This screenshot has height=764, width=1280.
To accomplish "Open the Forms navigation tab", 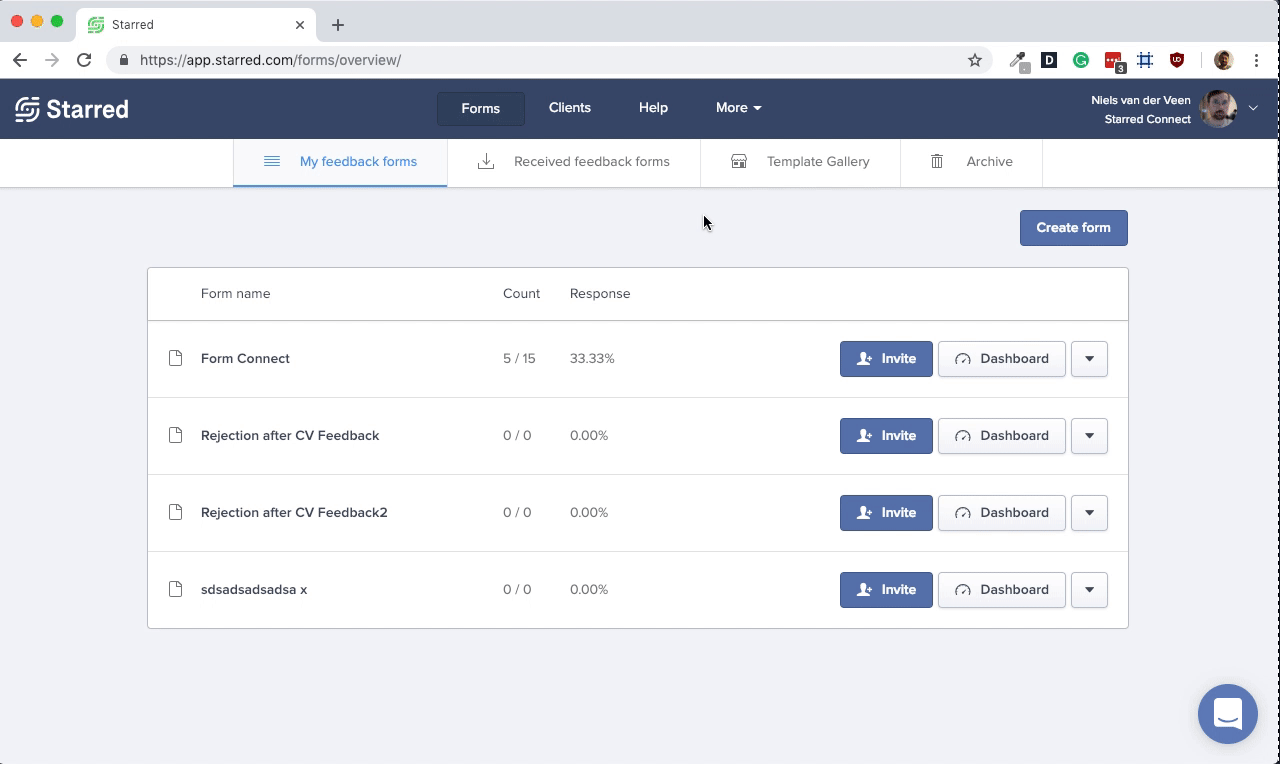I will click(480, 108).
